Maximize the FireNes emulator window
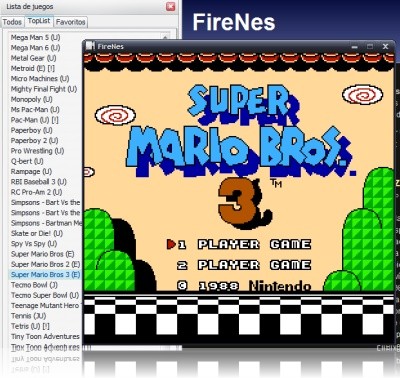 (x=370, y=46)
